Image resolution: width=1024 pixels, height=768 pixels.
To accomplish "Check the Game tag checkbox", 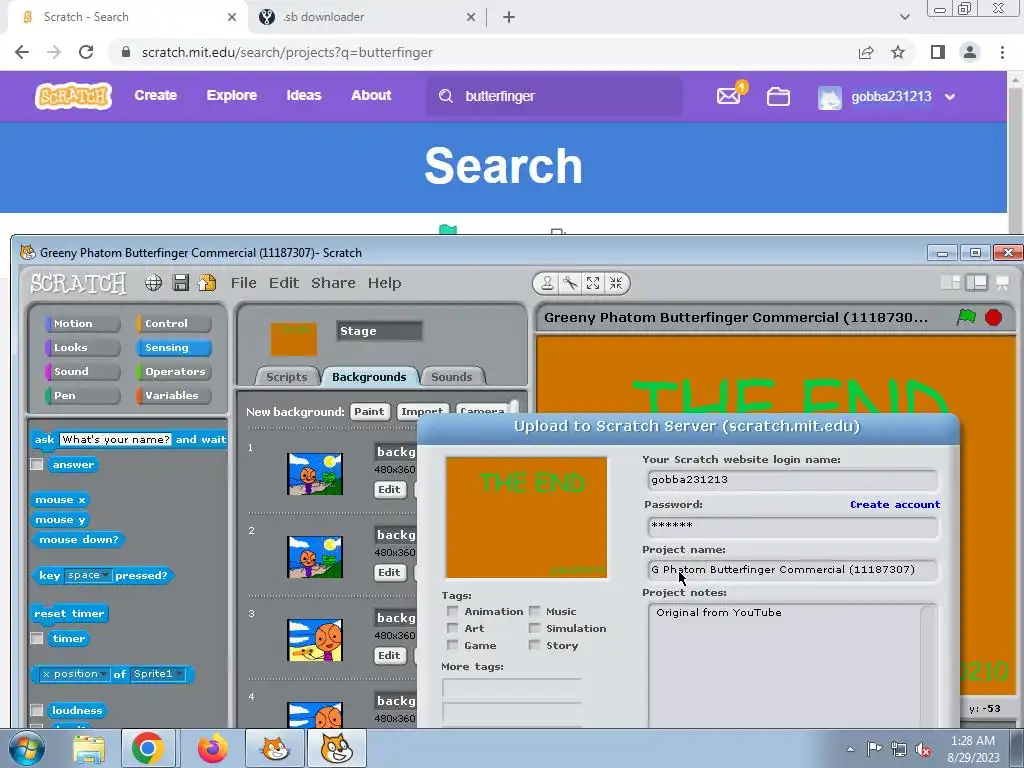I will 452,645.
